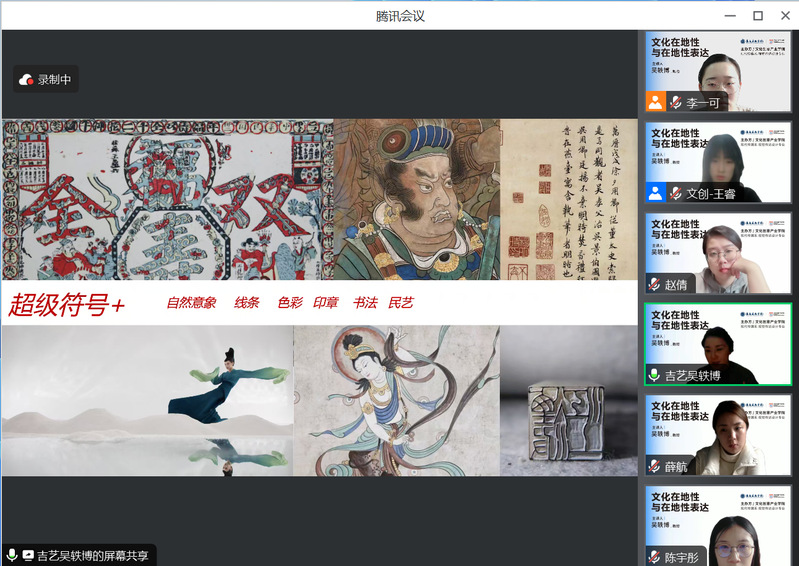The height and width of the screenshot is (566, 799).
Task: Click the muted microphone icon beside 李一可
Action: coord(676,102)
